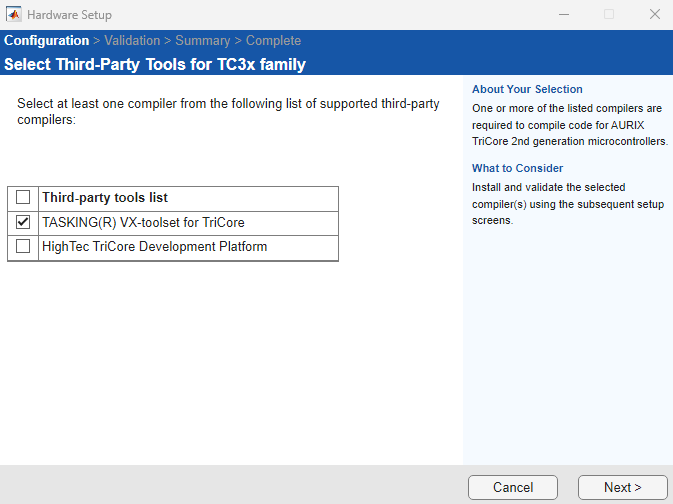Click the About Your Selection heading
Image resolution: width=673 pixels, height=504 pixels.
(527, 89)
